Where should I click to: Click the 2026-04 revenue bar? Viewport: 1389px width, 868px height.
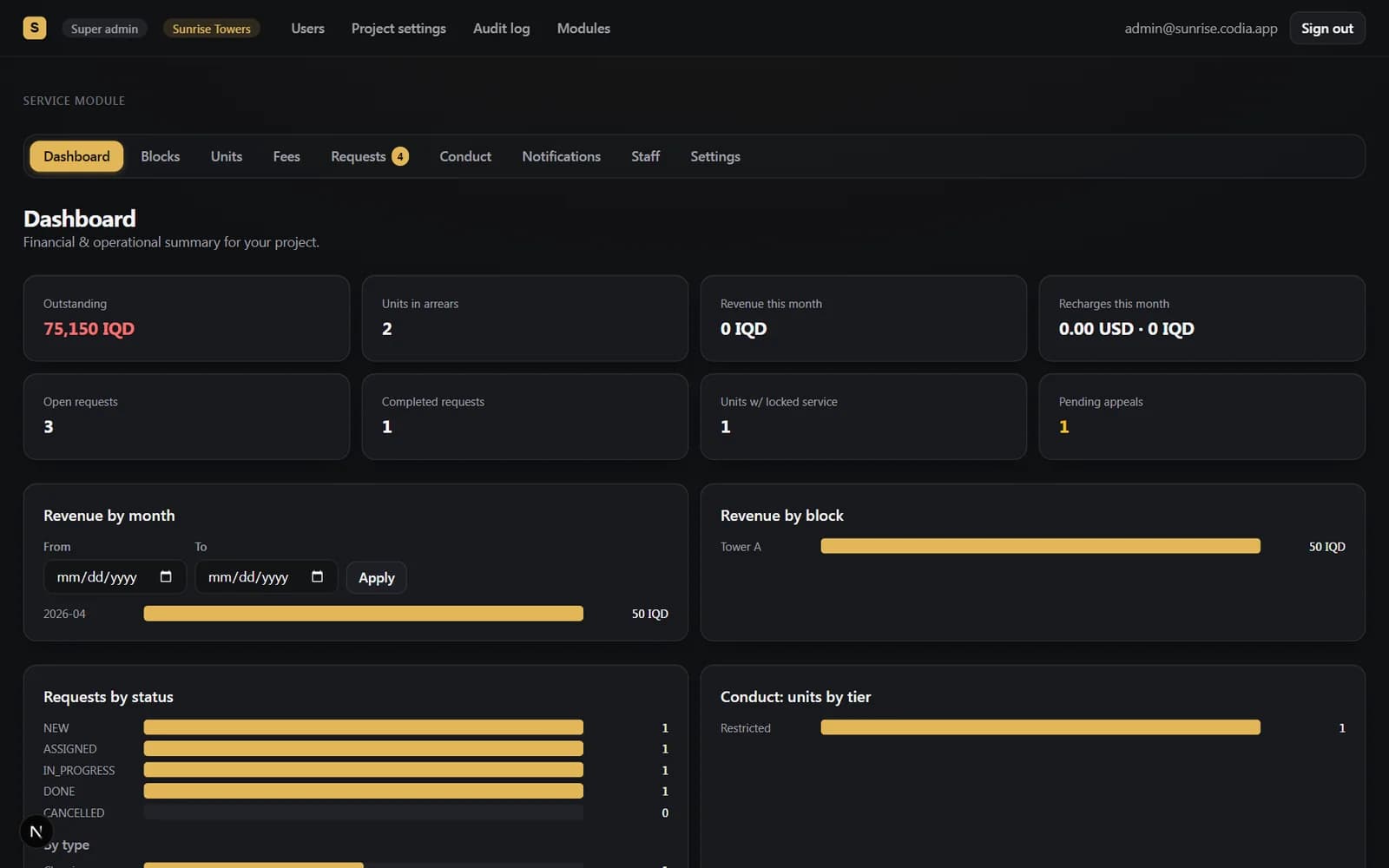[x=364, y=614]
